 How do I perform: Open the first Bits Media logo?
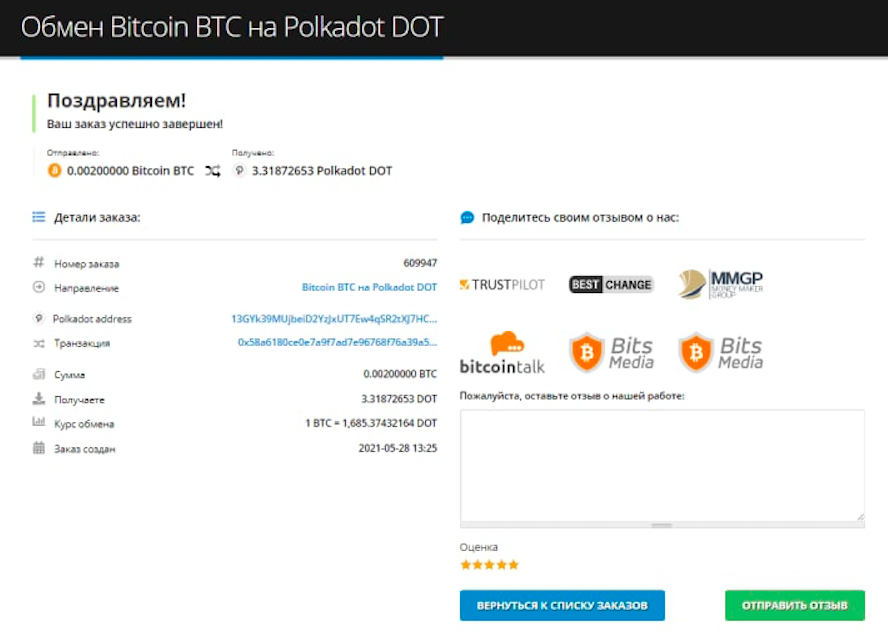point(611,353)
